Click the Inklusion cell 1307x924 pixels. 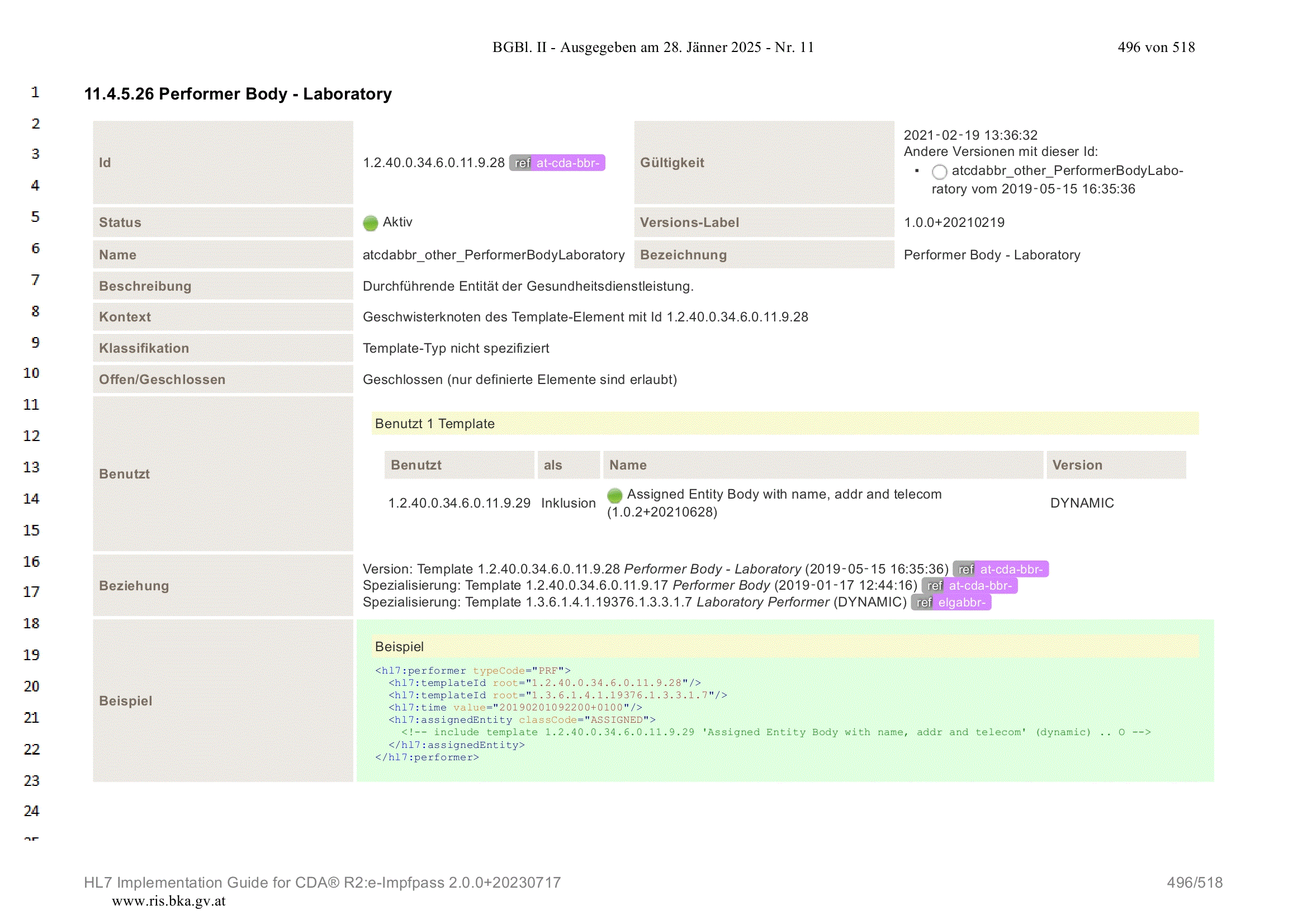pos(568,503)
